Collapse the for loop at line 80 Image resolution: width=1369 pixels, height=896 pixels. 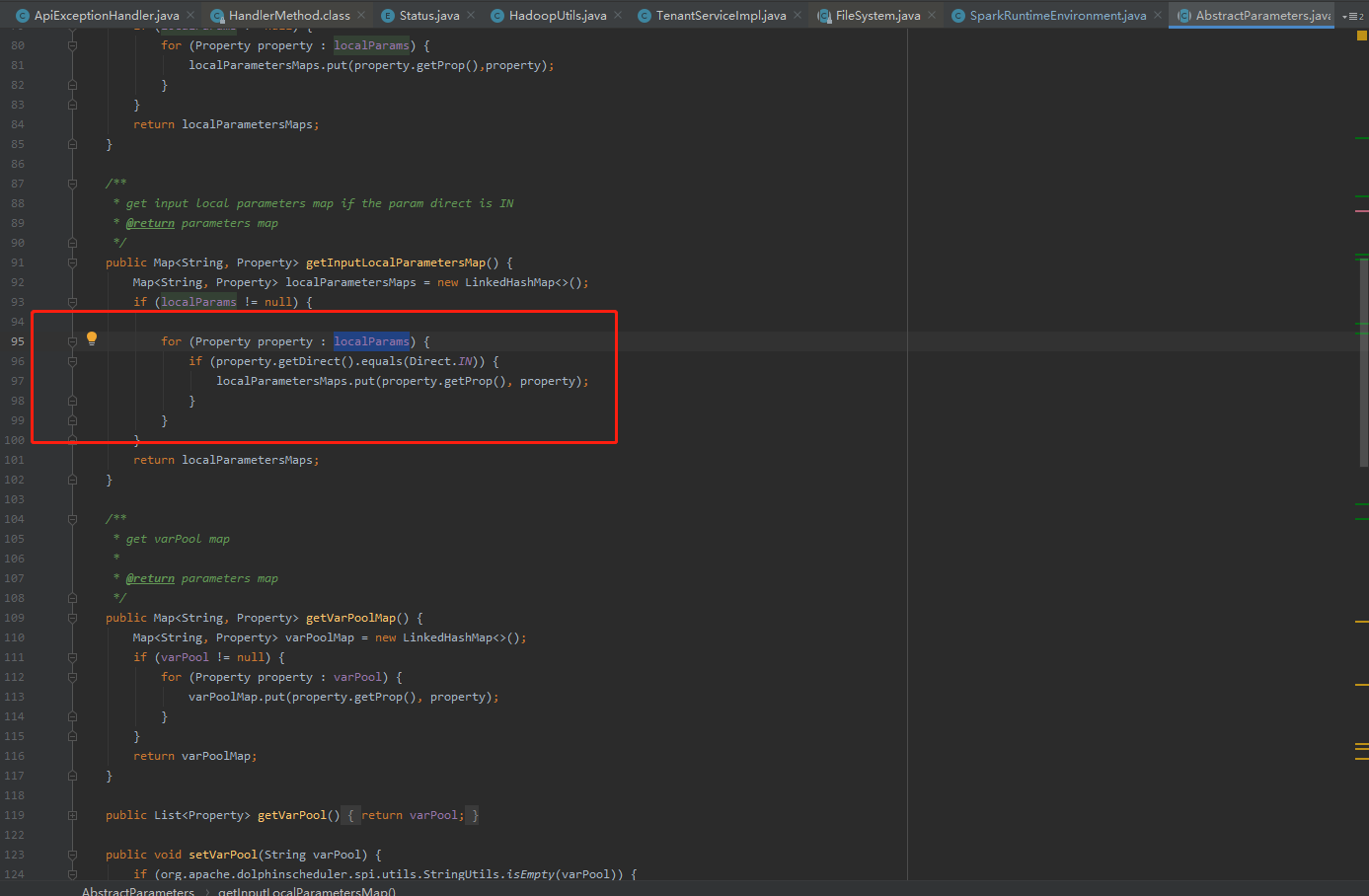tap(72, 45)
